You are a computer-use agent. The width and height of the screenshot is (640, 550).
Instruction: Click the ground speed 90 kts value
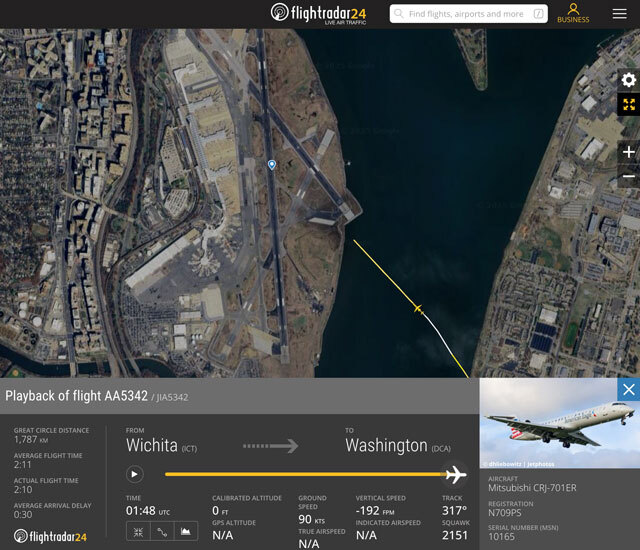click(311, 519)
